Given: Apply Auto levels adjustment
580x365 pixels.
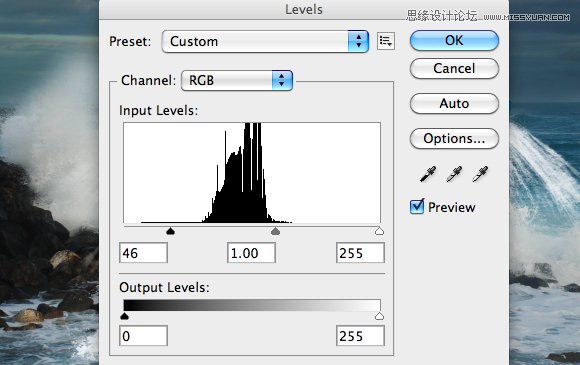Looking at the screenshot, I should click(454, 103).
